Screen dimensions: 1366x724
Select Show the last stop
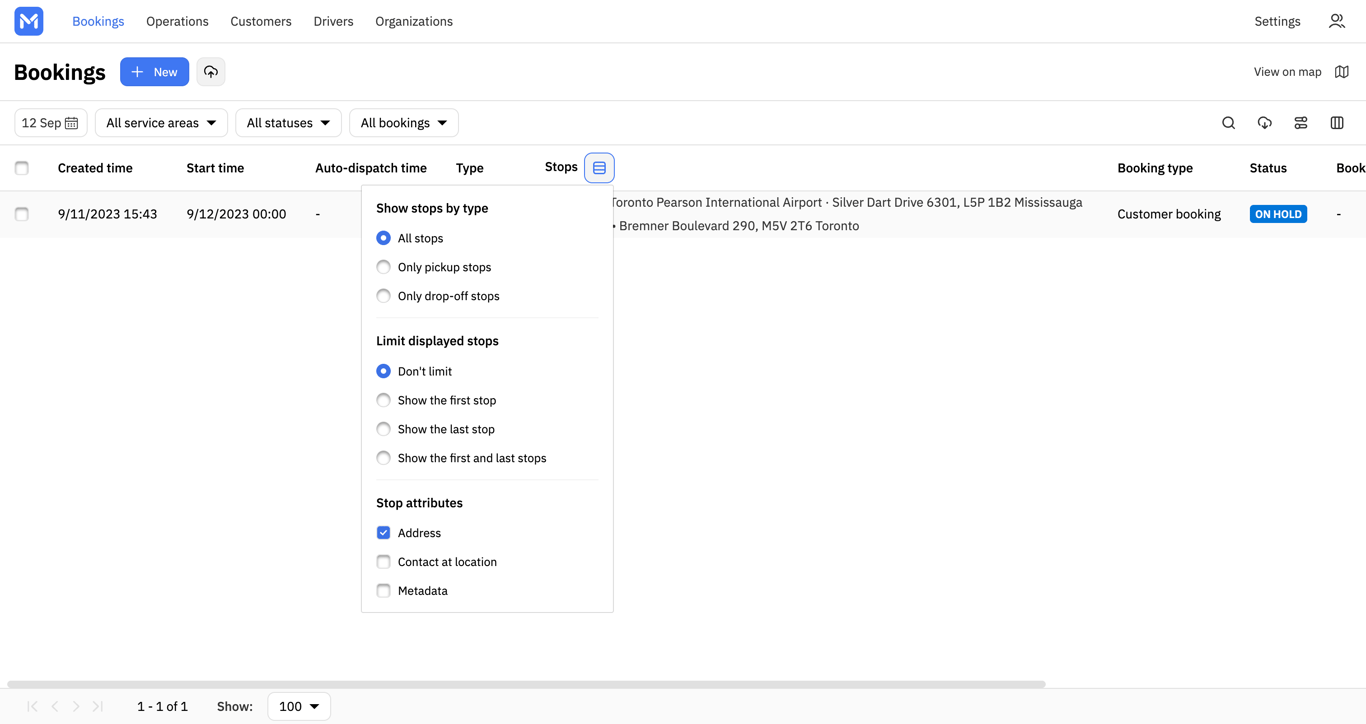[x=383, y=429]
